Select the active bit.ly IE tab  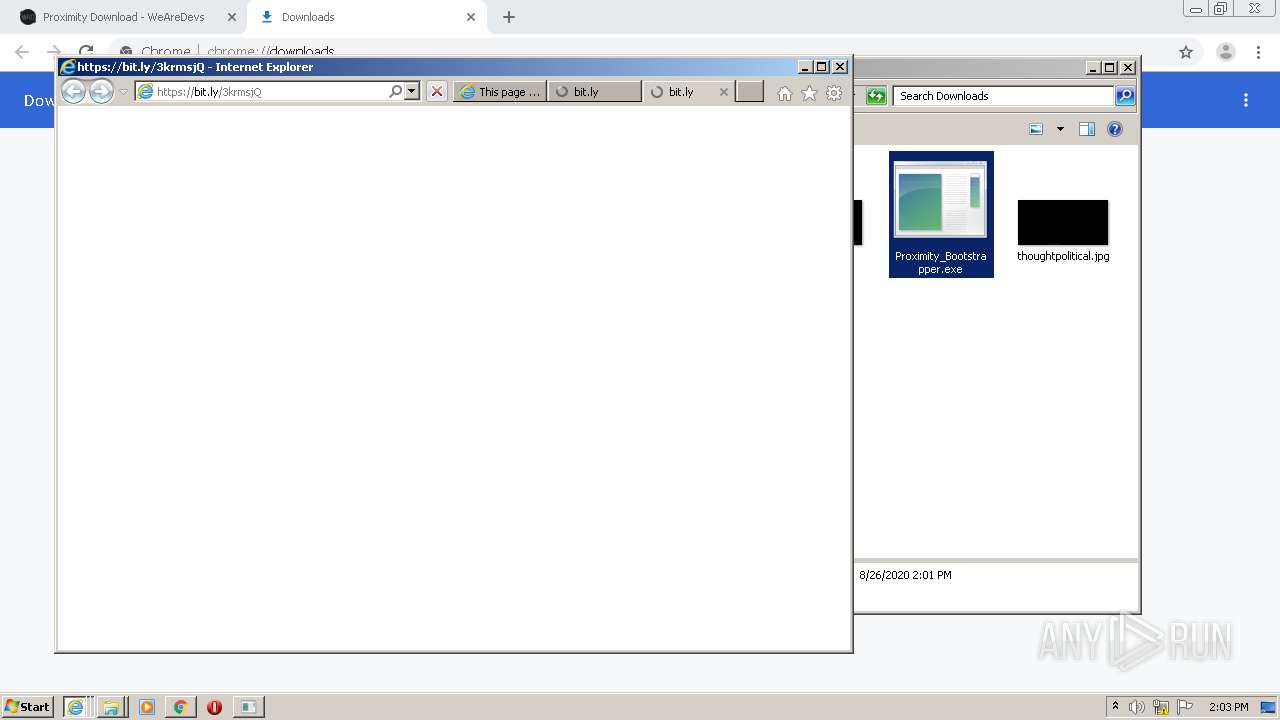click(x=680, y=92)
